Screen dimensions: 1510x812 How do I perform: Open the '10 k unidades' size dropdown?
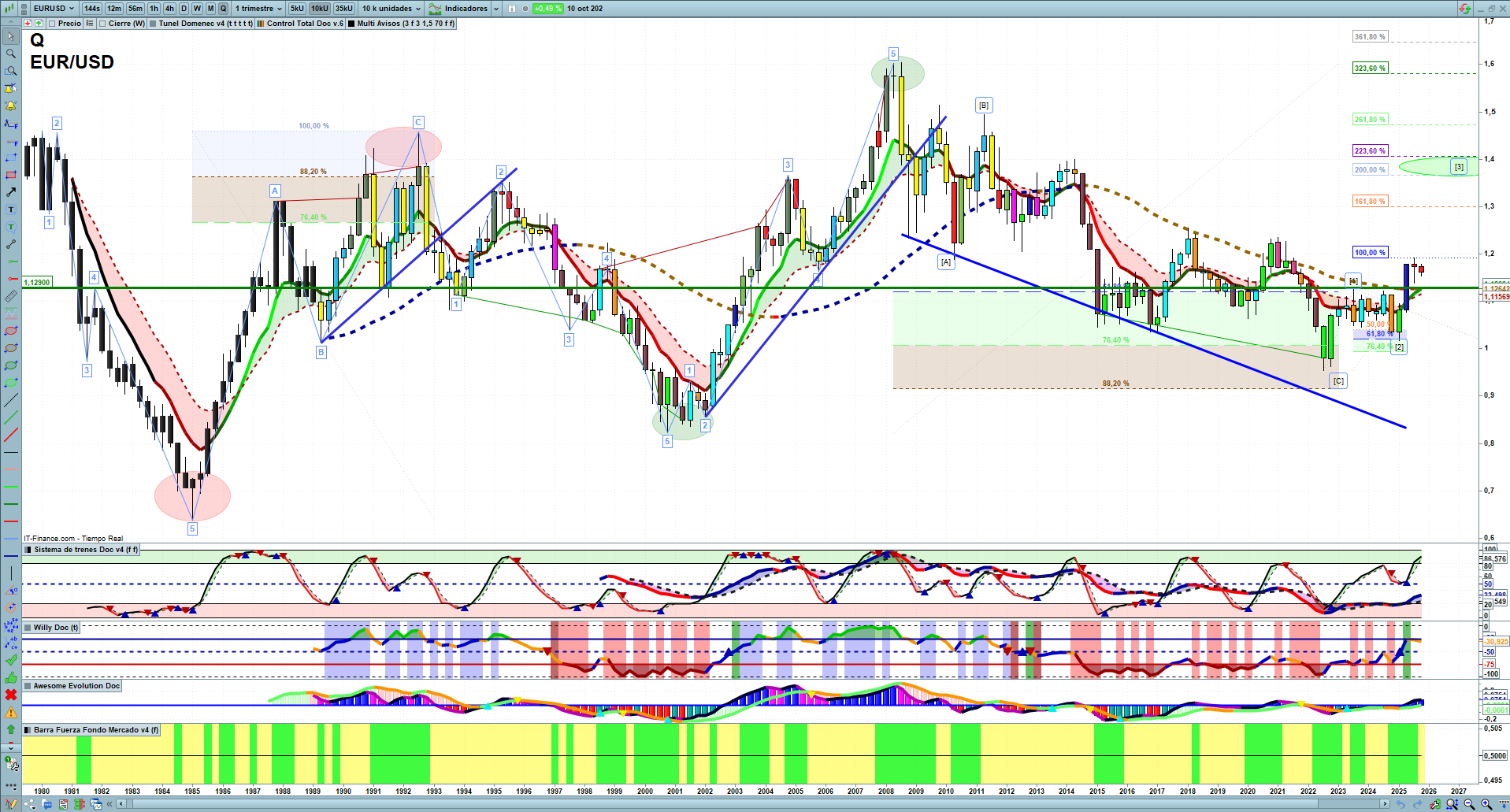(391, 9)
